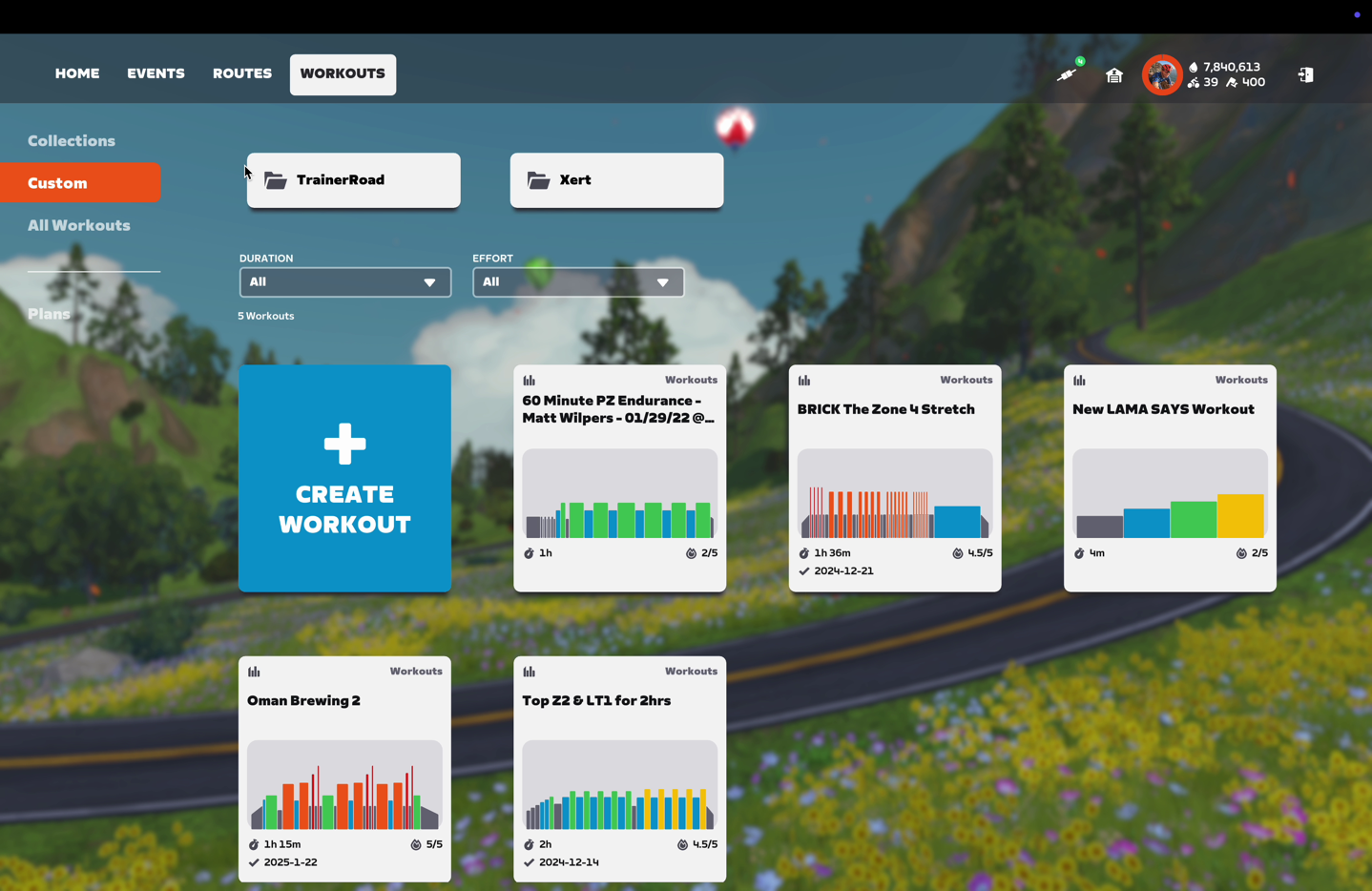Click the Duration dropdown arrow
The image size is (1372, 891).
coord(429,282)
